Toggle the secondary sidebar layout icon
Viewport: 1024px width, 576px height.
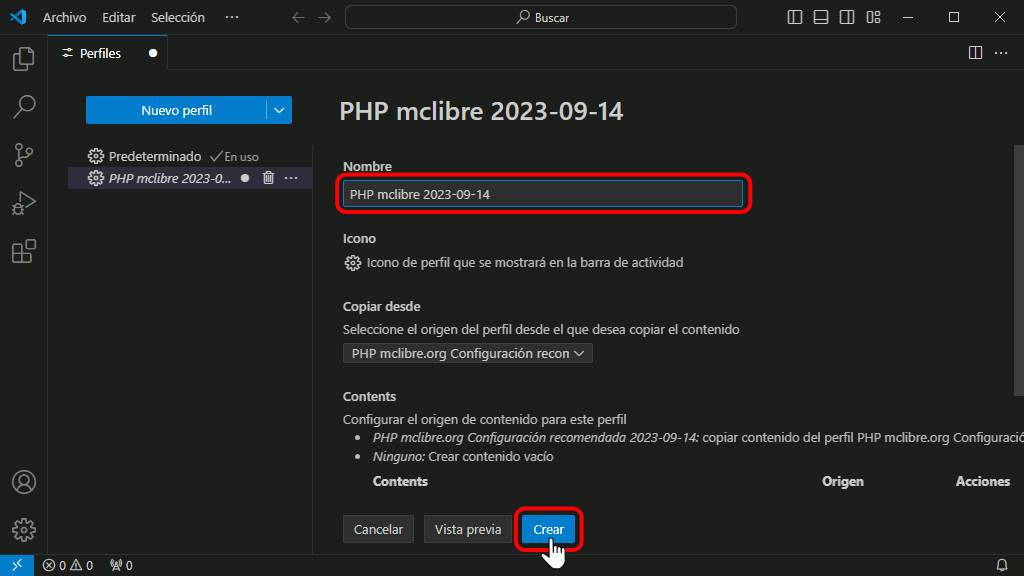pyautogui.click(x=847, y=18)
